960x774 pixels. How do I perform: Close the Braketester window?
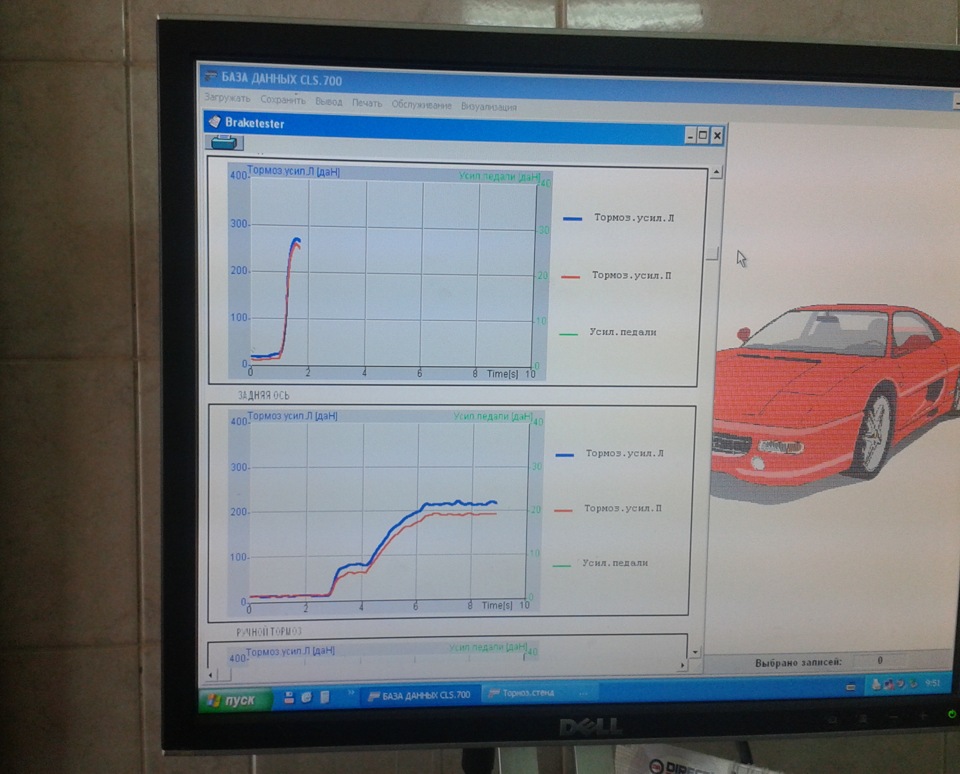(718, 136)
